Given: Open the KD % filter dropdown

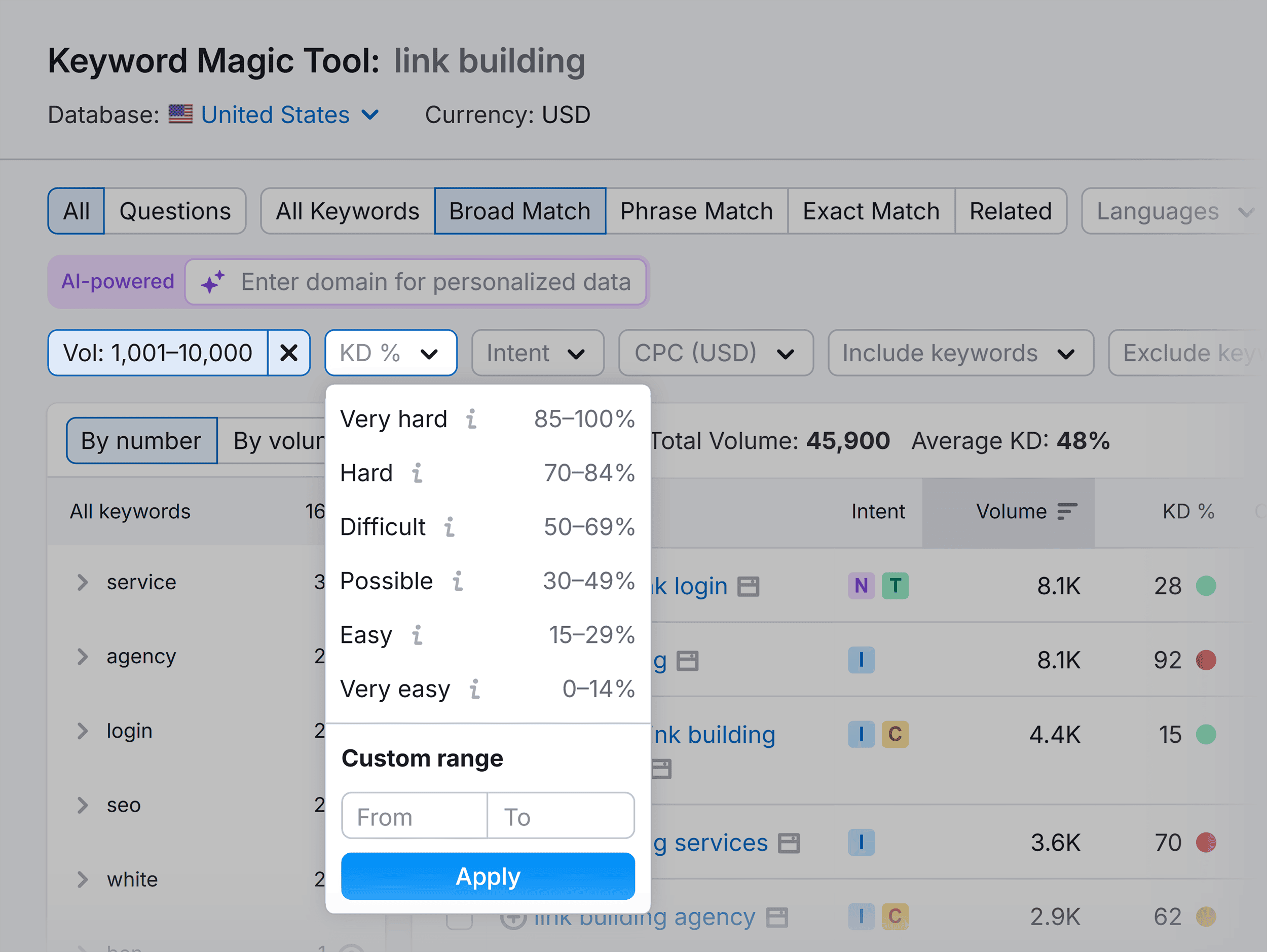Looking at the screenshot, I should pos(391,353).
